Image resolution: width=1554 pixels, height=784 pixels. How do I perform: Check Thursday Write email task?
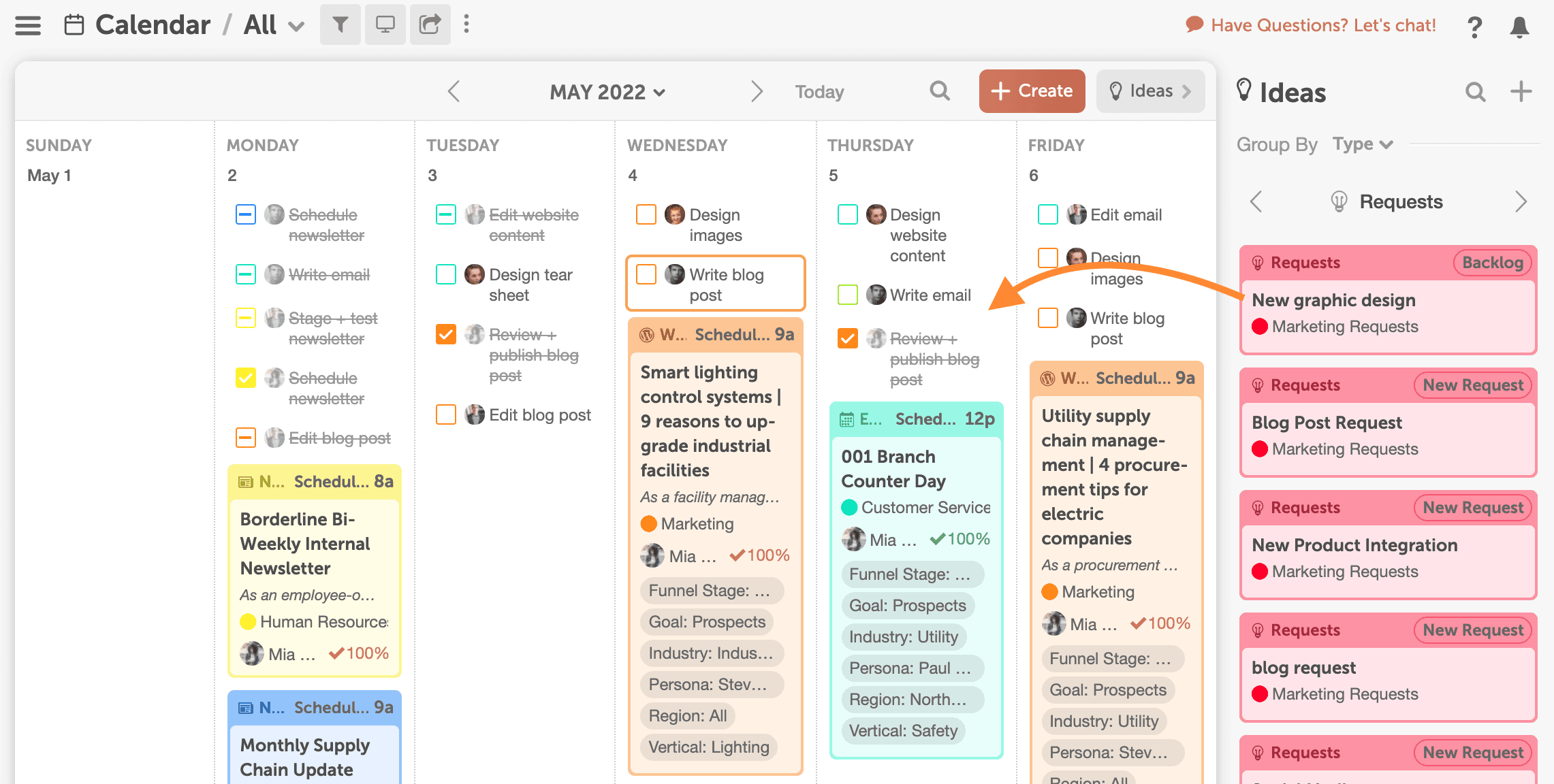pos(848,295)
